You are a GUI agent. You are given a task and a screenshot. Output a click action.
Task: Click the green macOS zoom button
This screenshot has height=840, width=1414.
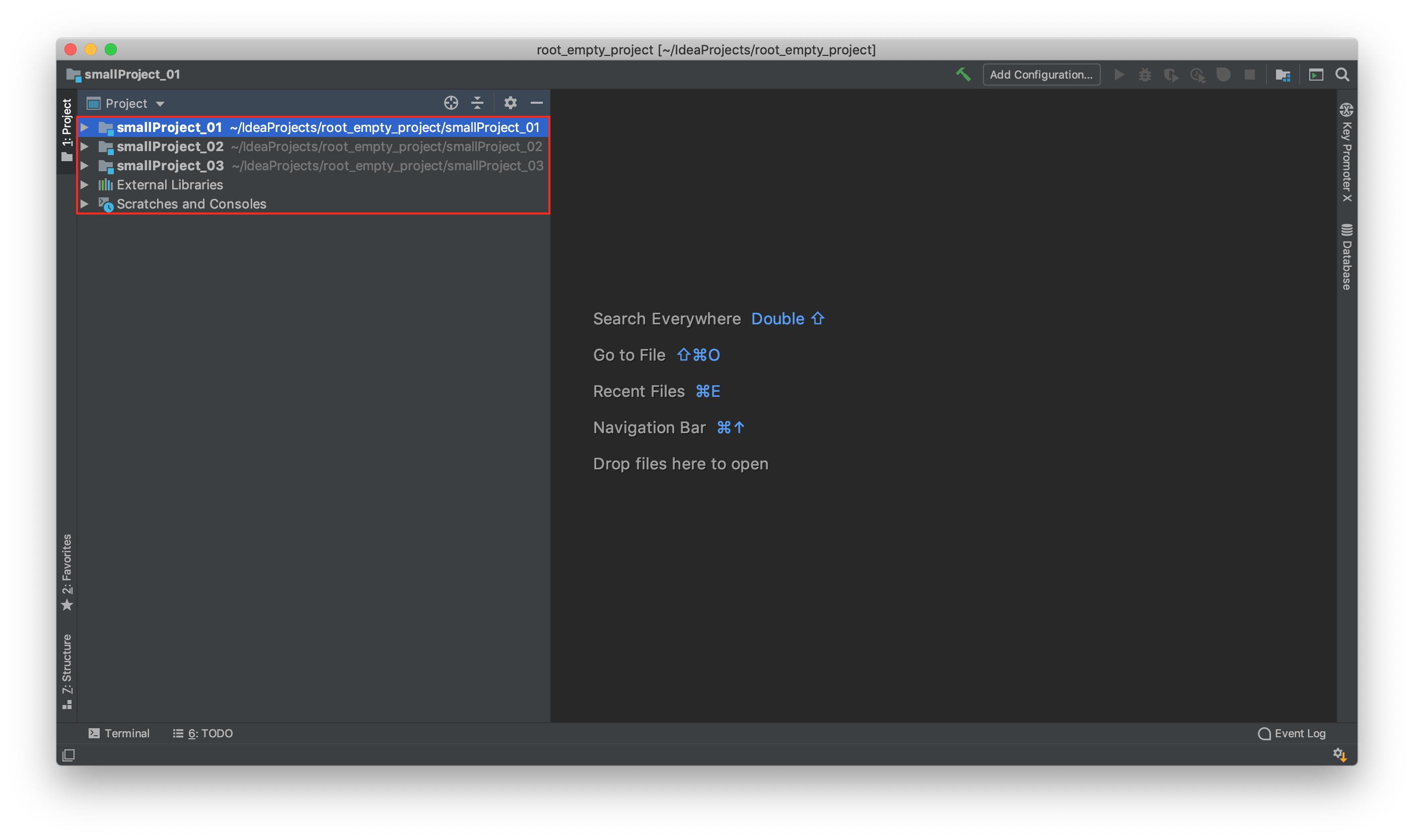111,50
